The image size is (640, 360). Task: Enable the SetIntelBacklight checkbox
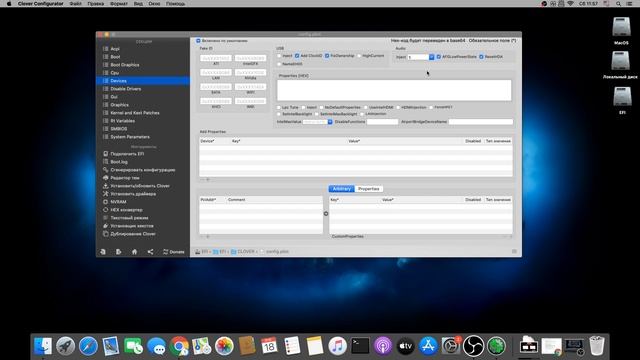(279, 114)
